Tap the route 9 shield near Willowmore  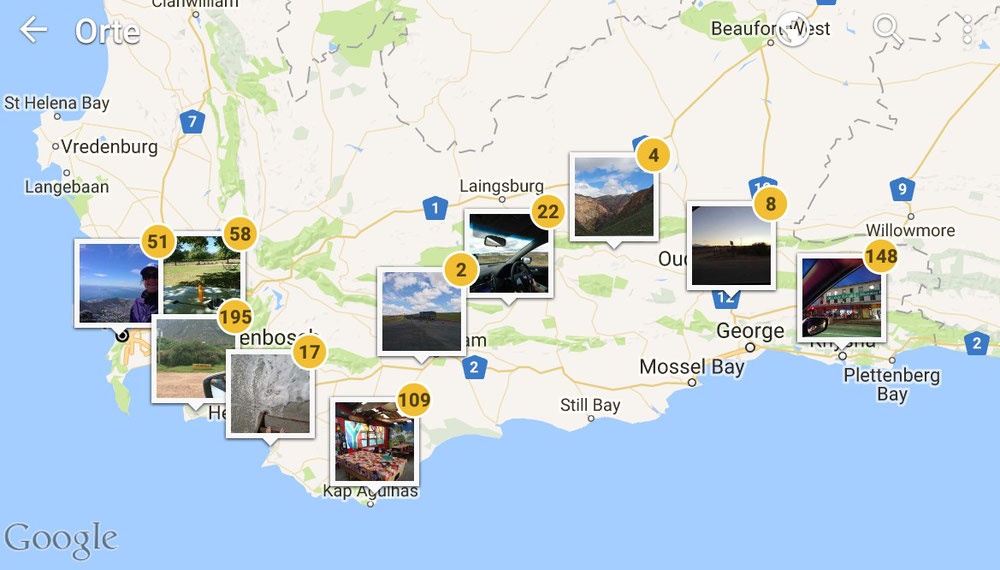pyautogui.click(x=902, y=189)
